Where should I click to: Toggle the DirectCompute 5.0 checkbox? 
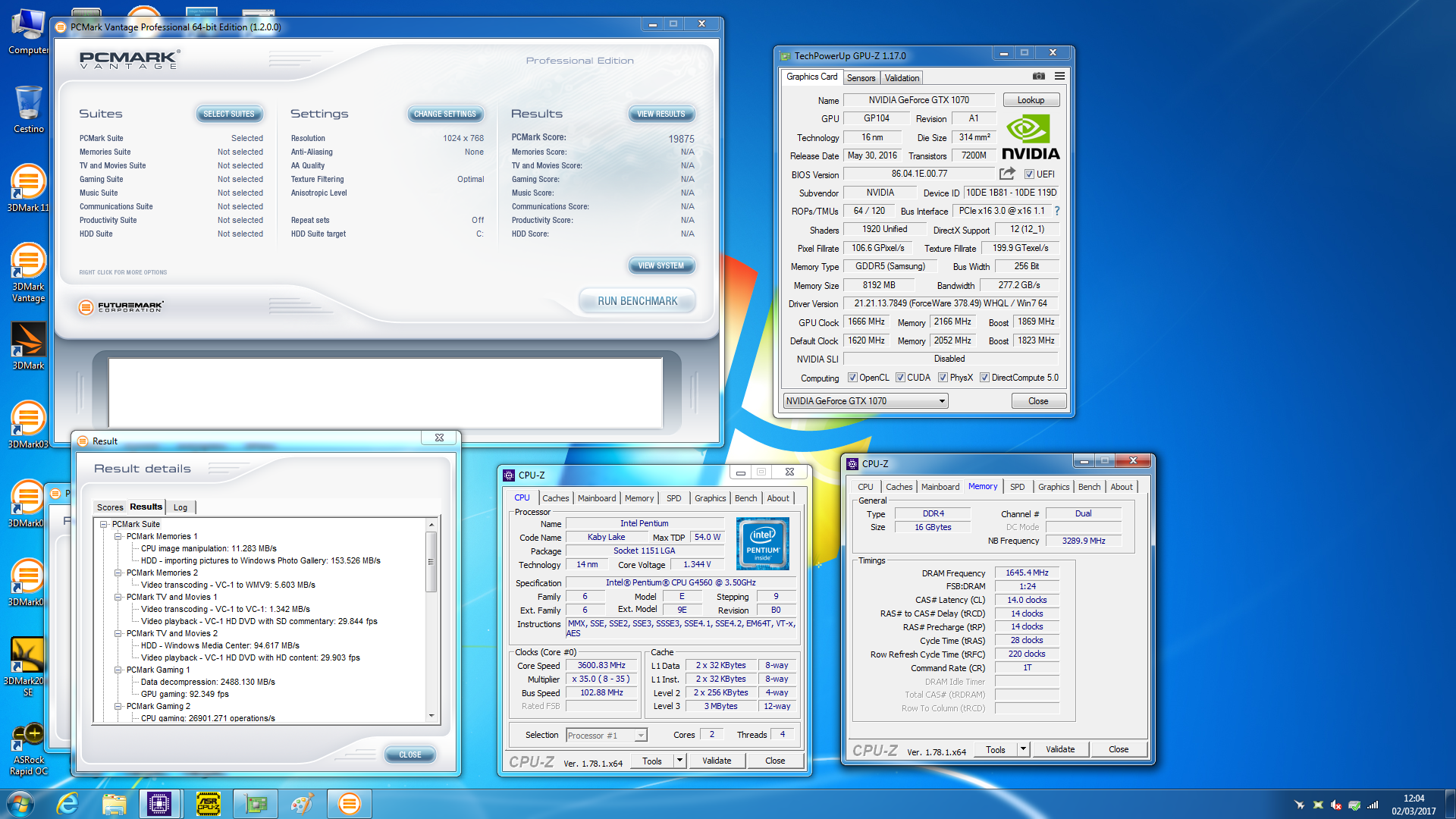(985, 378)
